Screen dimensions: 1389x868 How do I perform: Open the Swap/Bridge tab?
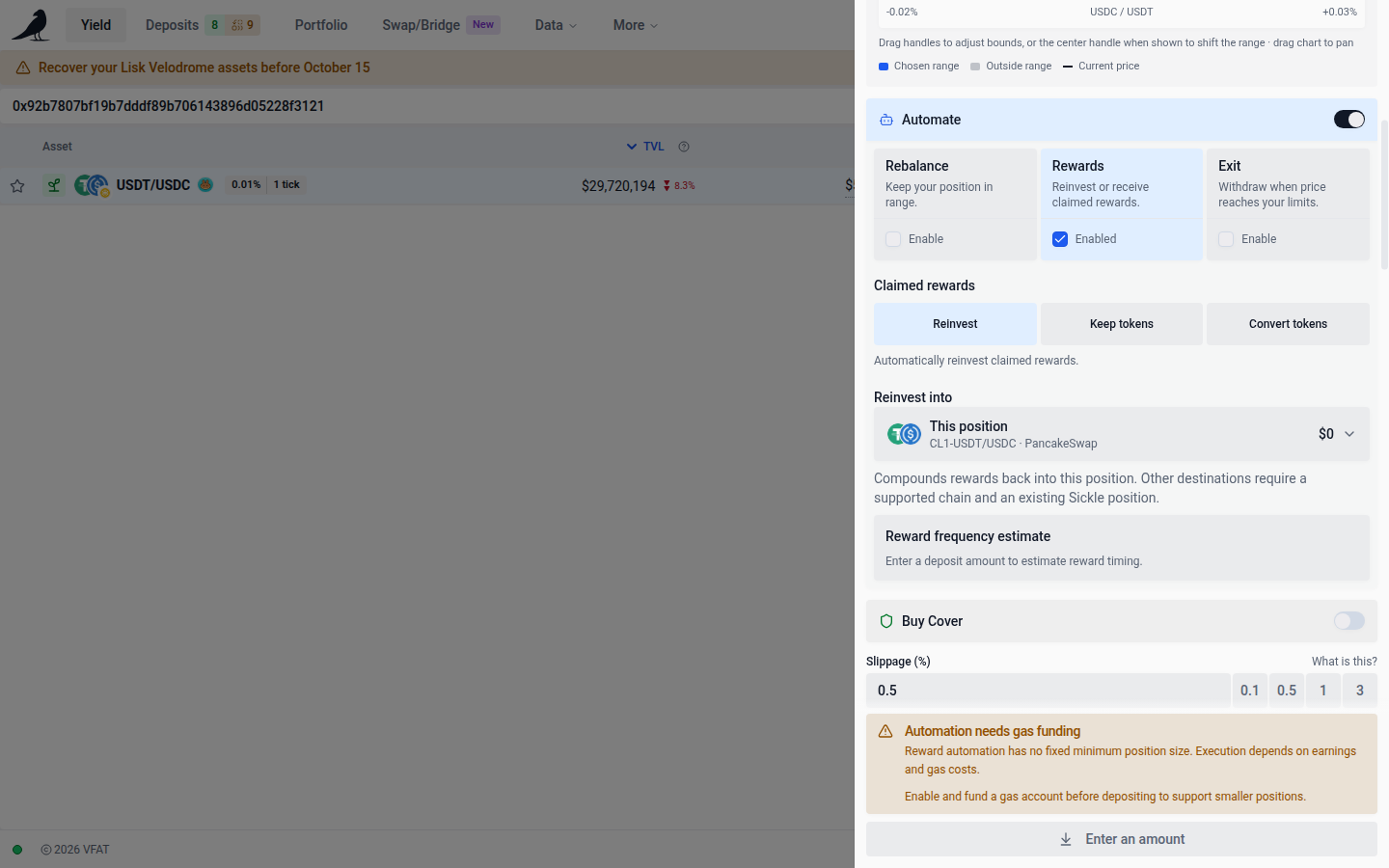[441, 25]
